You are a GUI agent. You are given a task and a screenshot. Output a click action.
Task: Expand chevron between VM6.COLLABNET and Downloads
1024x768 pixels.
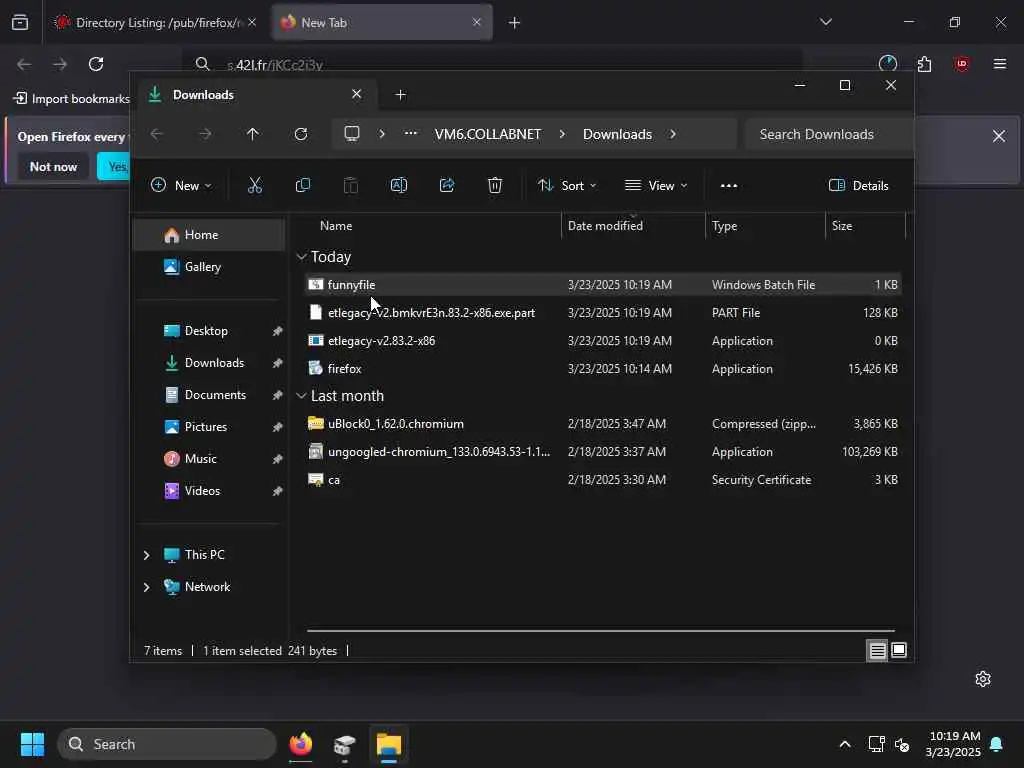[562, 134]
